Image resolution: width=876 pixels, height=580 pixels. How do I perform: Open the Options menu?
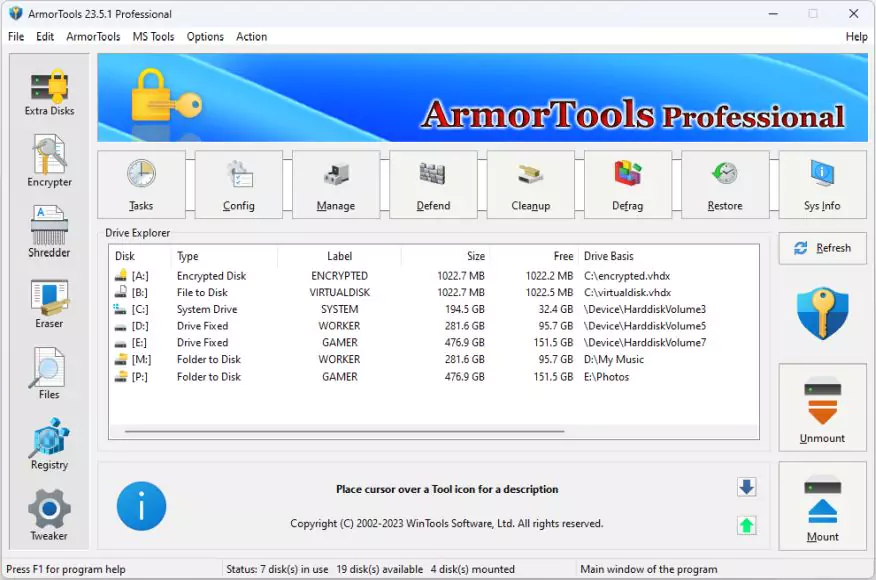pyautogui.click(x=205, y=37)
